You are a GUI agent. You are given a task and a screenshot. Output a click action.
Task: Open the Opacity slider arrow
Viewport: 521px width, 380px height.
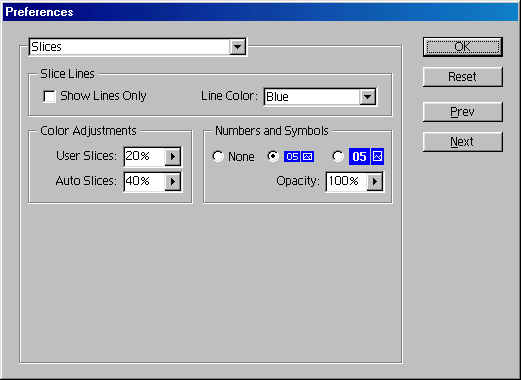(x=375, y=181)
